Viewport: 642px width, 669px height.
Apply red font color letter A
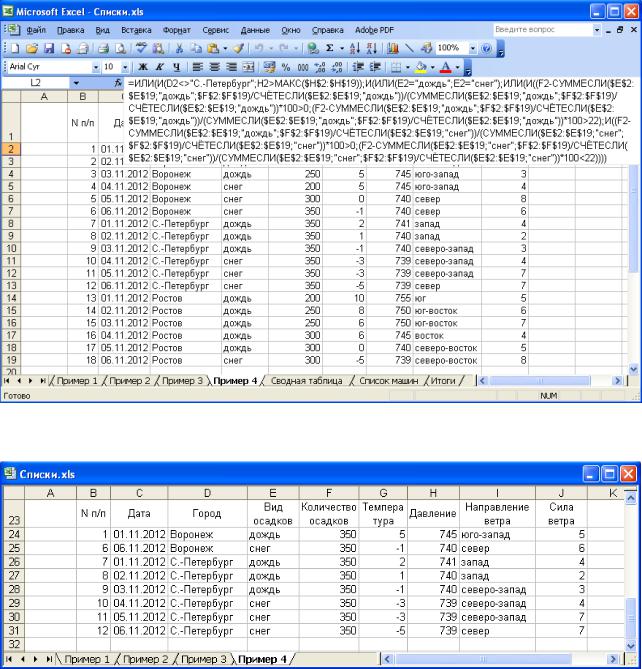click(446, 67)
